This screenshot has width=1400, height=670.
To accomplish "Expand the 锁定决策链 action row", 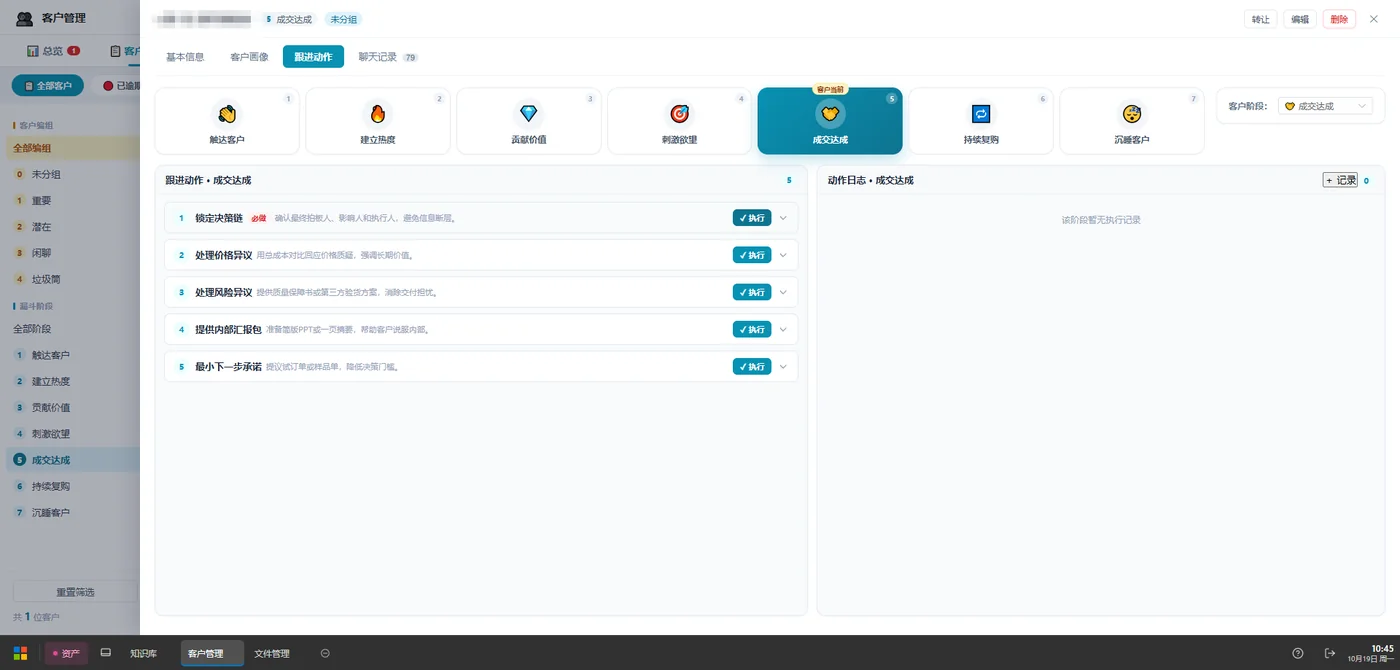I will [784, 218].
